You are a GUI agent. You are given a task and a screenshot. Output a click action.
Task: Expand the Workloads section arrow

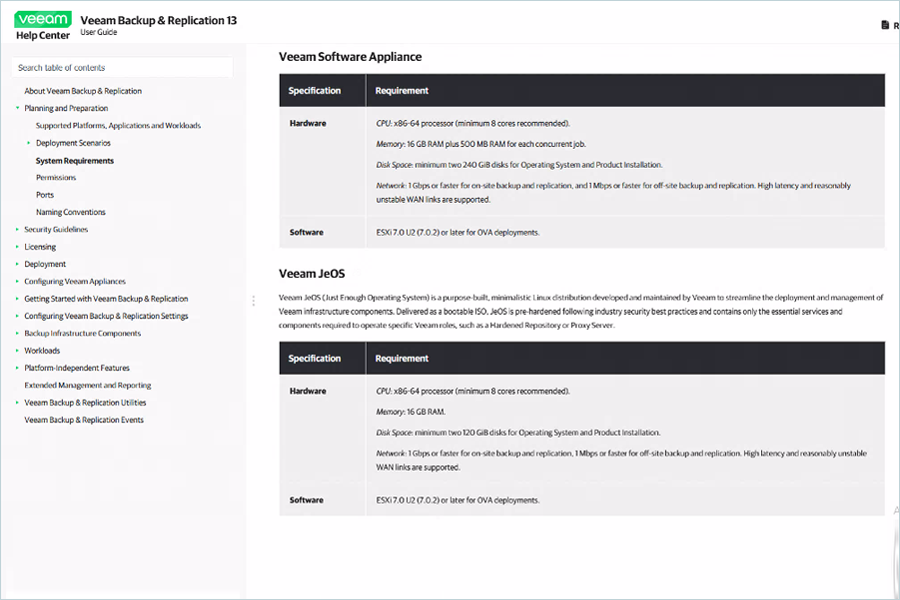pos(17,351)
